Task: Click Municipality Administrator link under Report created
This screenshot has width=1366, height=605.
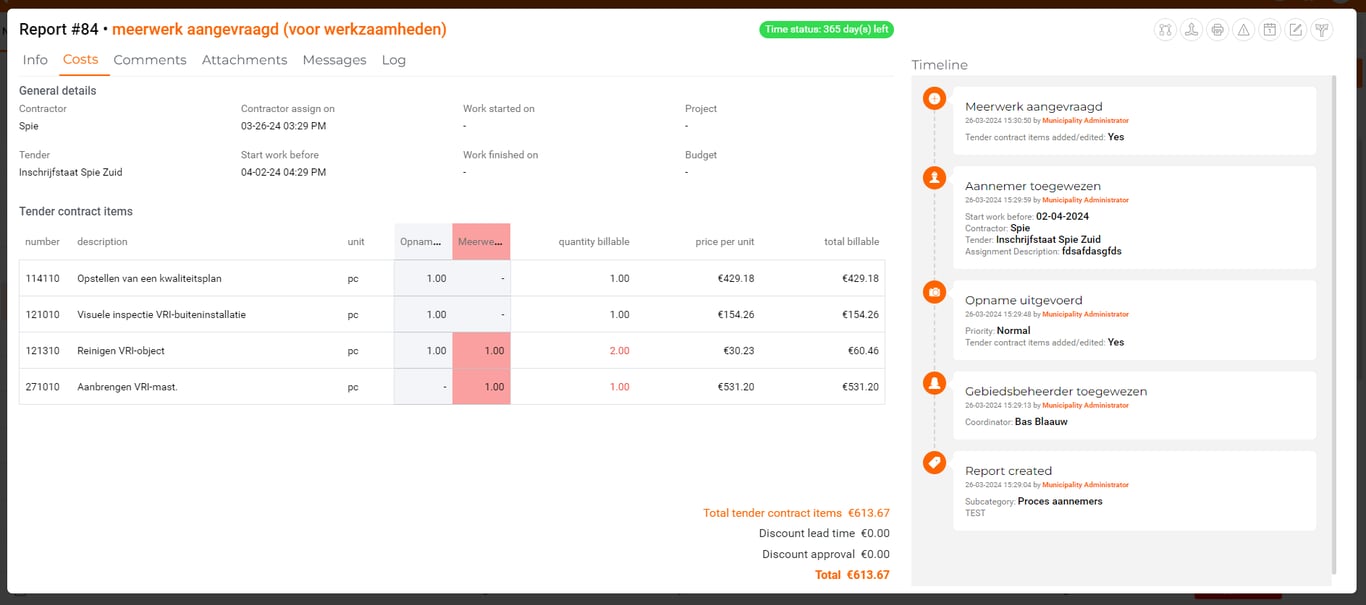Action: pos(1085,485)
